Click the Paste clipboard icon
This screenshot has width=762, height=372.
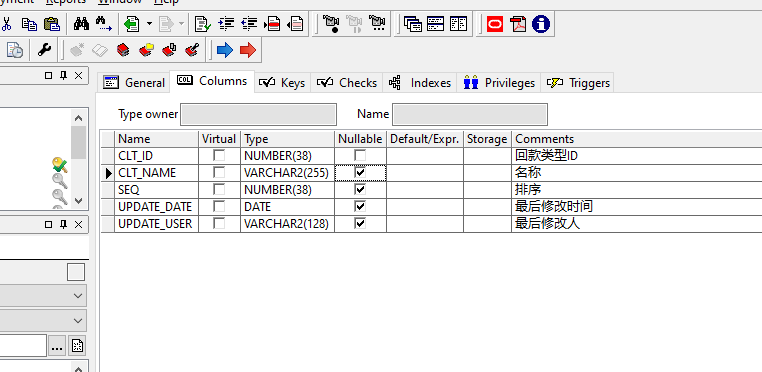point(52,23)
